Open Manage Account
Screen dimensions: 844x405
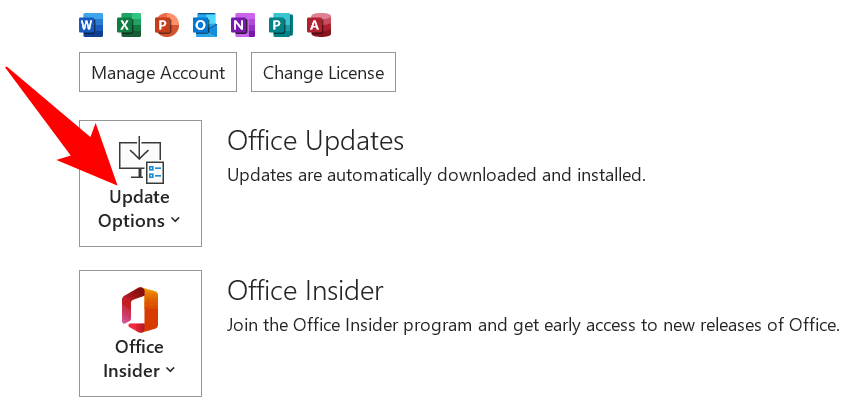[158, 73]
